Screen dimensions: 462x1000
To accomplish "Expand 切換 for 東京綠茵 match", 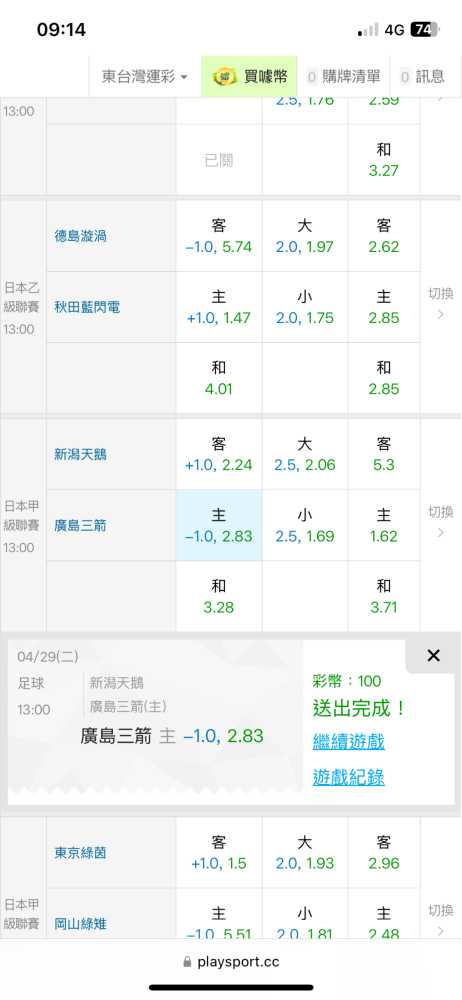I will 440,918.
